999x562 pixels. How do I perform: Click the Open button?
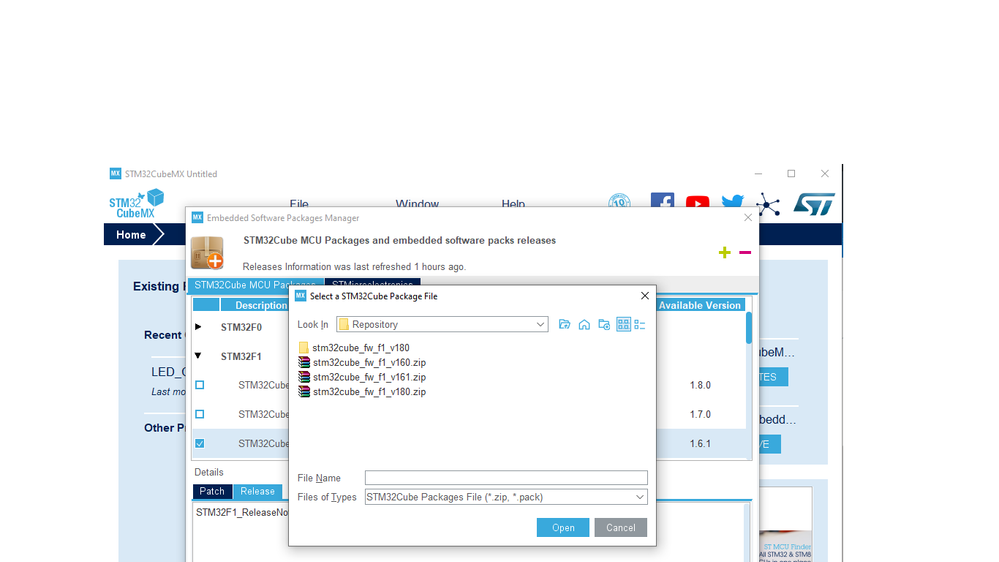(x=563, y=528)
